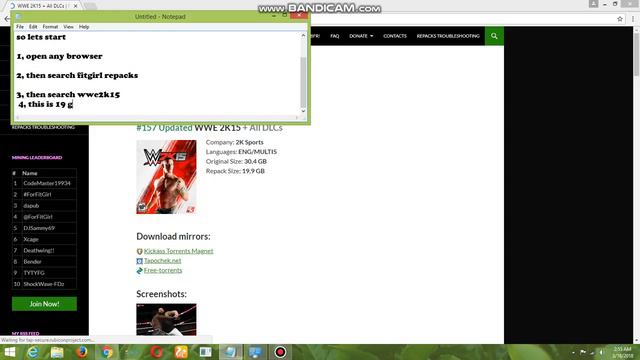Select #ForFitGirl in the leaderboard

pyautogui.click(x=38, y=194)
